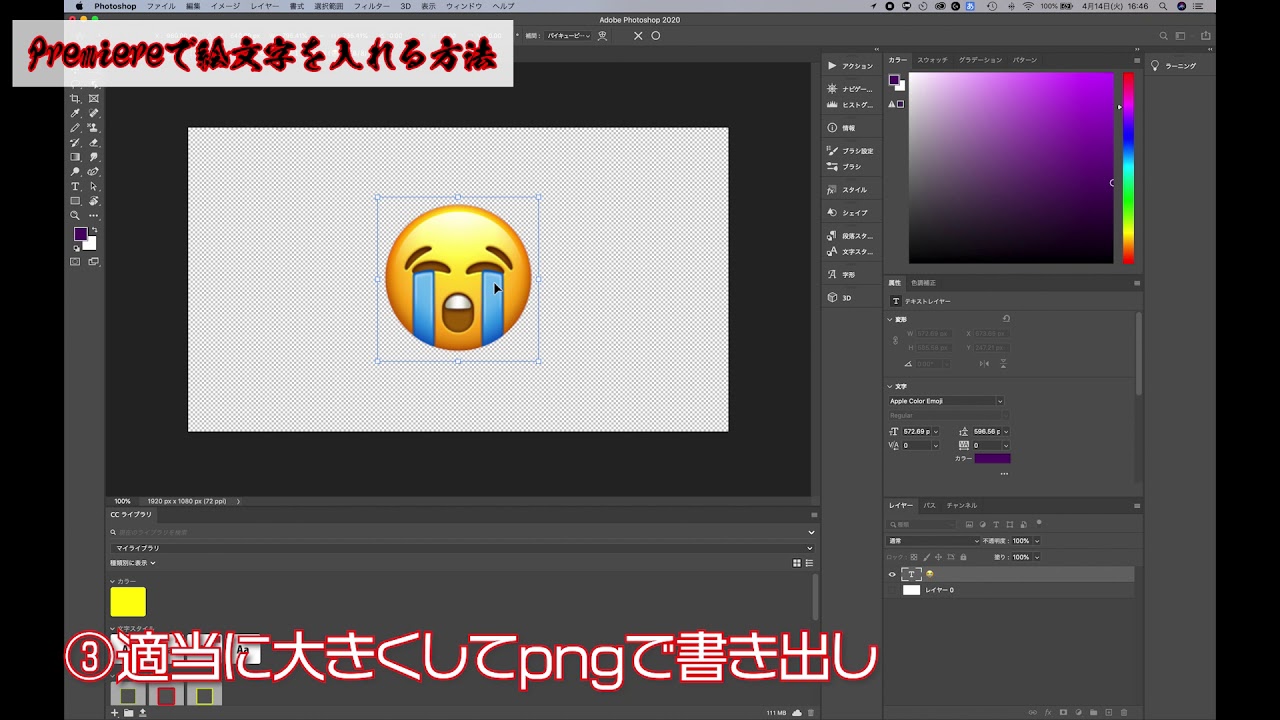
Task: Open the マイライブラリ library dropdown
Action: click(x=462, y=548)
